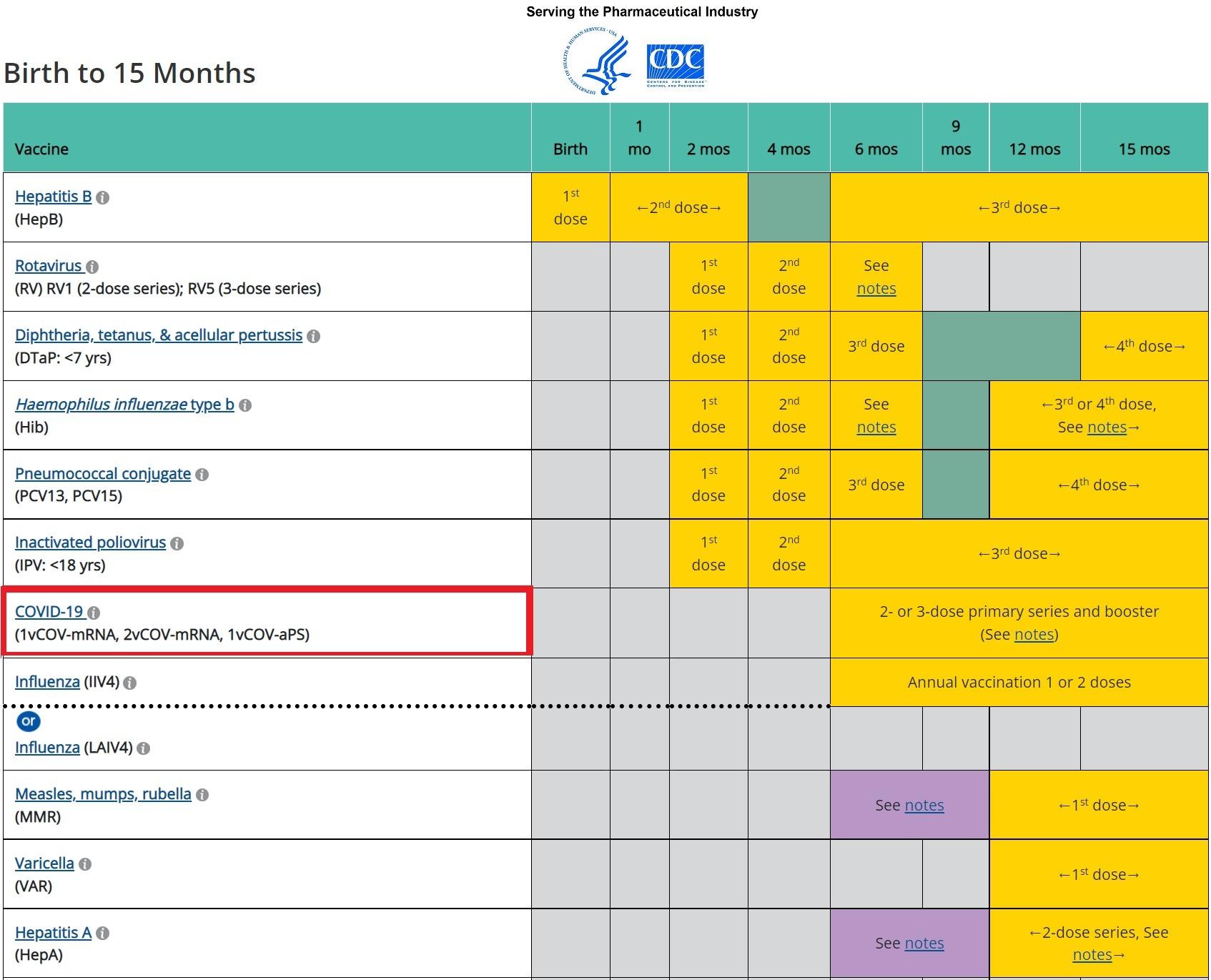1211x980 pixels.
Task: Open notes link in Hepatitis A 2-dose series cell
Action: (1092, 955)
